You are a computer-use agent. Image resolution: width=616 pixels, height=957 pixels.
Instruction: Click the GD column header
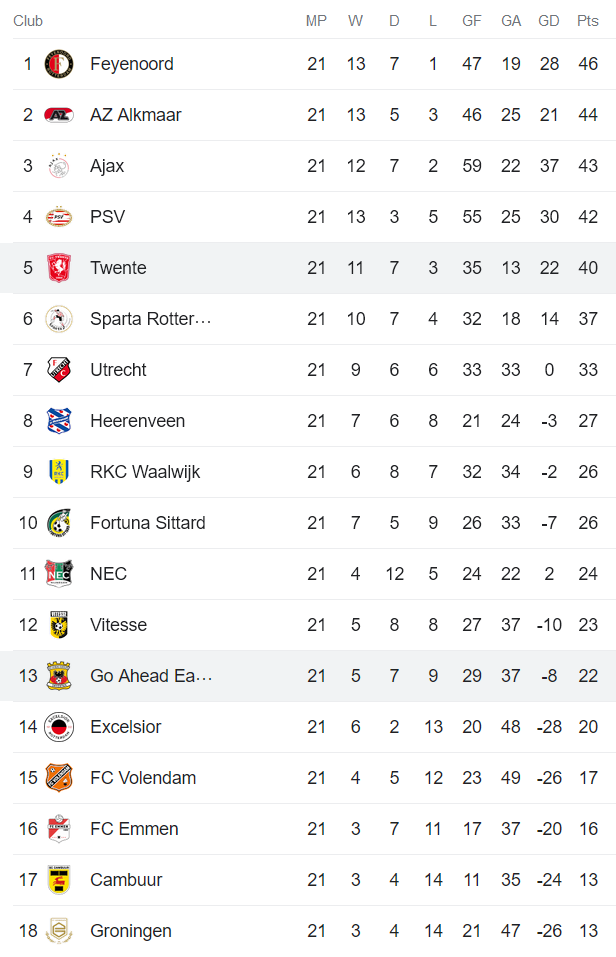[x=549, y=21]
